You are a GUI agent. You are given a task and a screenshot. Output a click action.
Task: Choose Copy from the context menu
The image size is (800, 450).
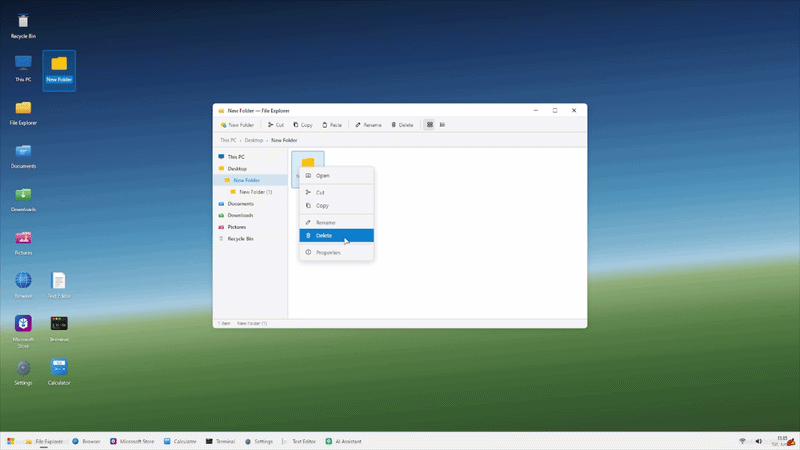tap(336, 206)
